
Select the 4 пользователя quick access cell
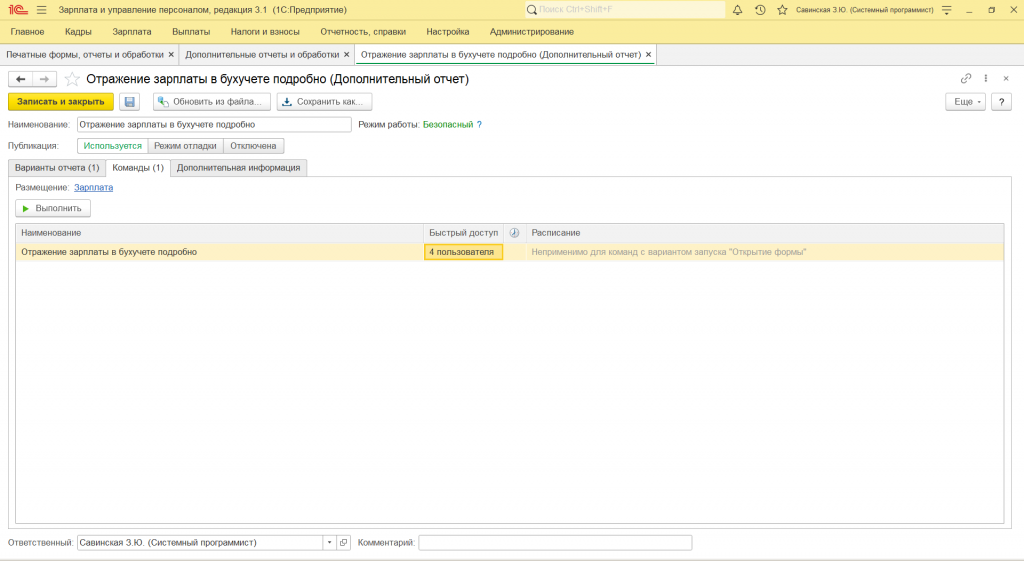(x=464, y=252)
